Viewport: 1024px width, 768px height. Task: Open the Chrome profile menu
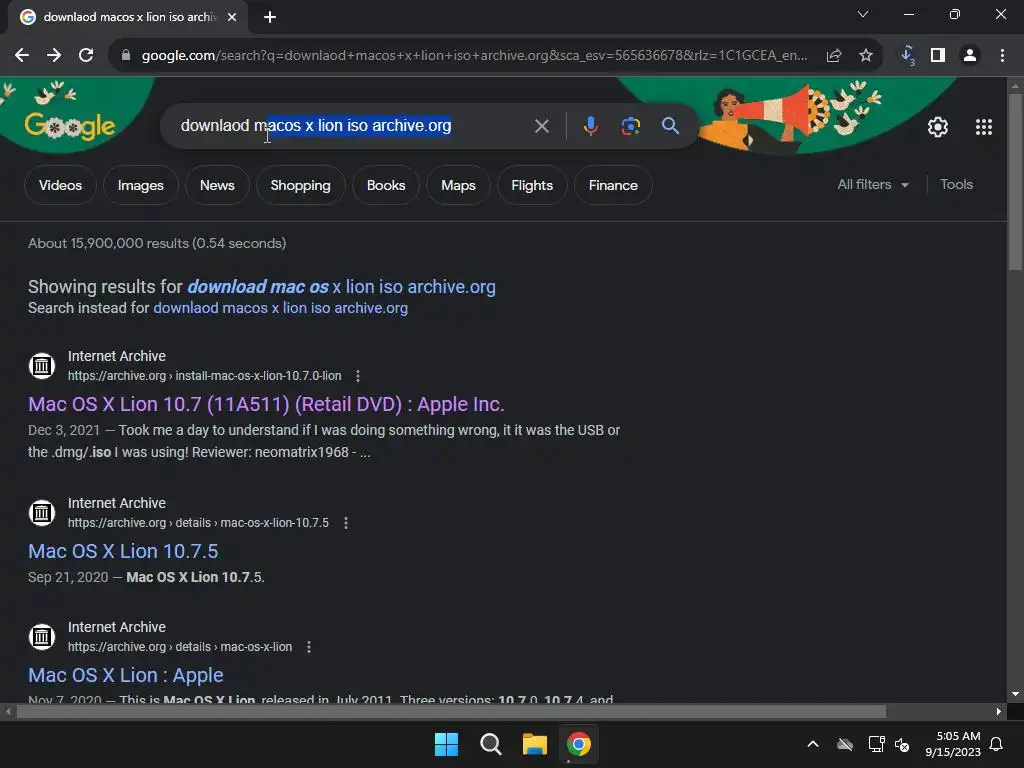[x=970, y=56]
